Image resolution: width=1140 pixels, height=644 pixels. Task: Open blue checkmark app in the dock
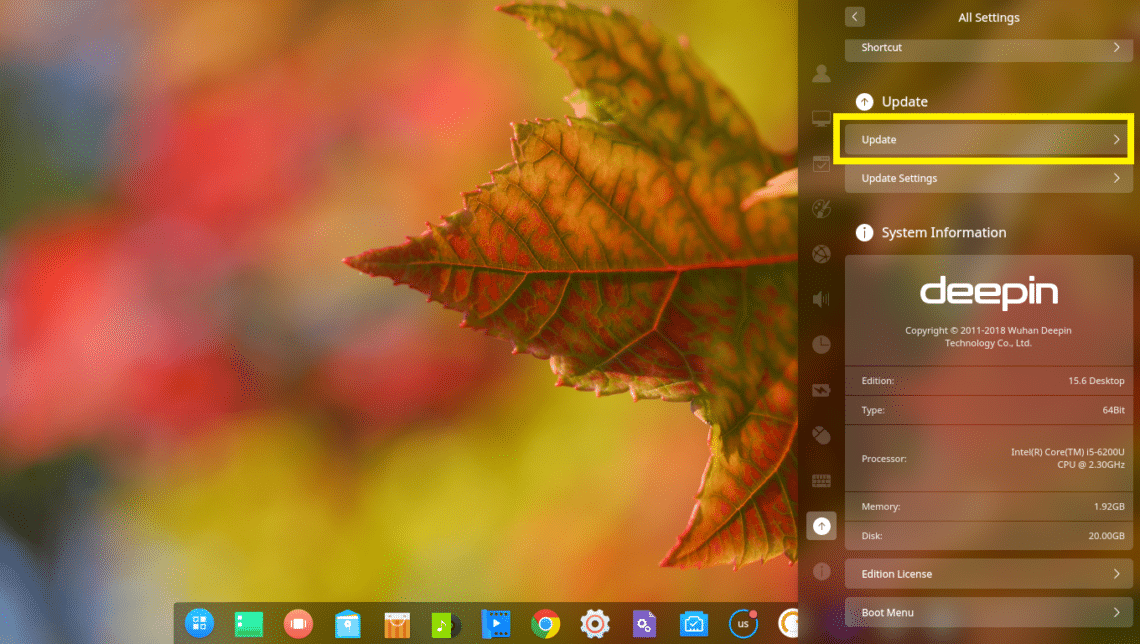(694, 624)
